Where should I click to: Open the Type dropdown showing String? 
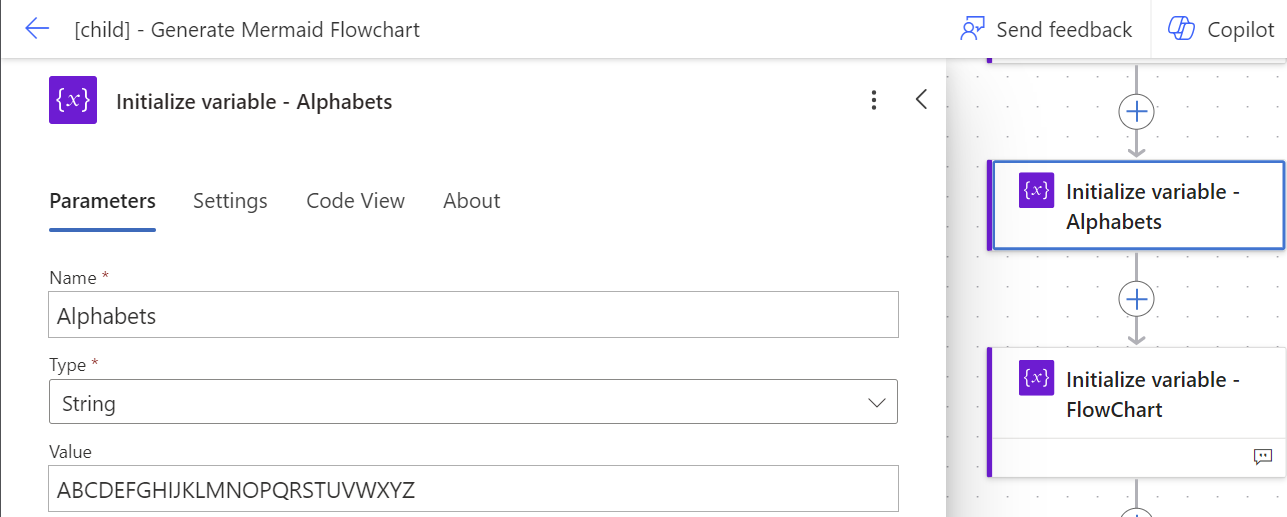(472, 403)
